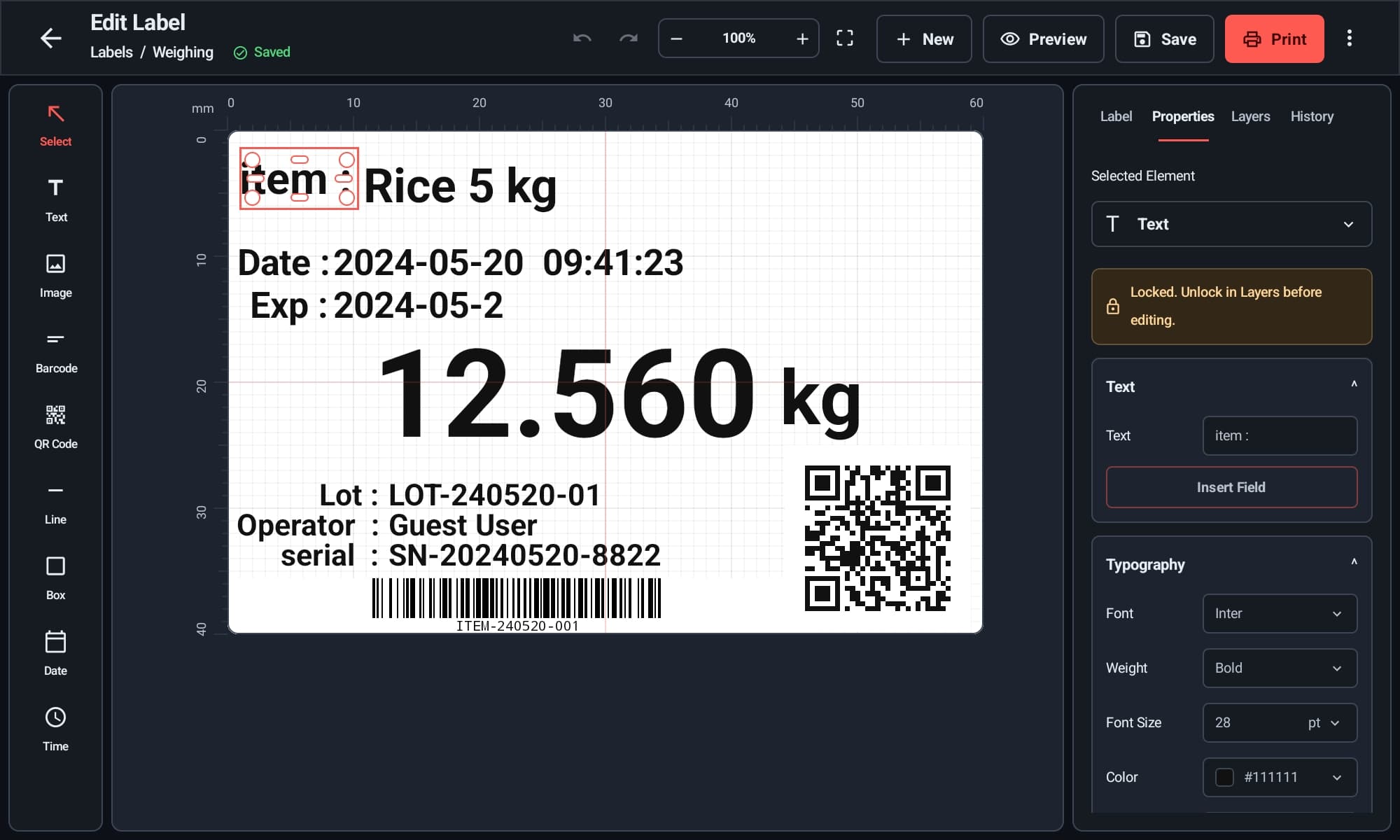Select the '2024-05-2' expiry value
Image resolution: width=1400 pixels, height=840 pixels.
(x=418, y=307)
